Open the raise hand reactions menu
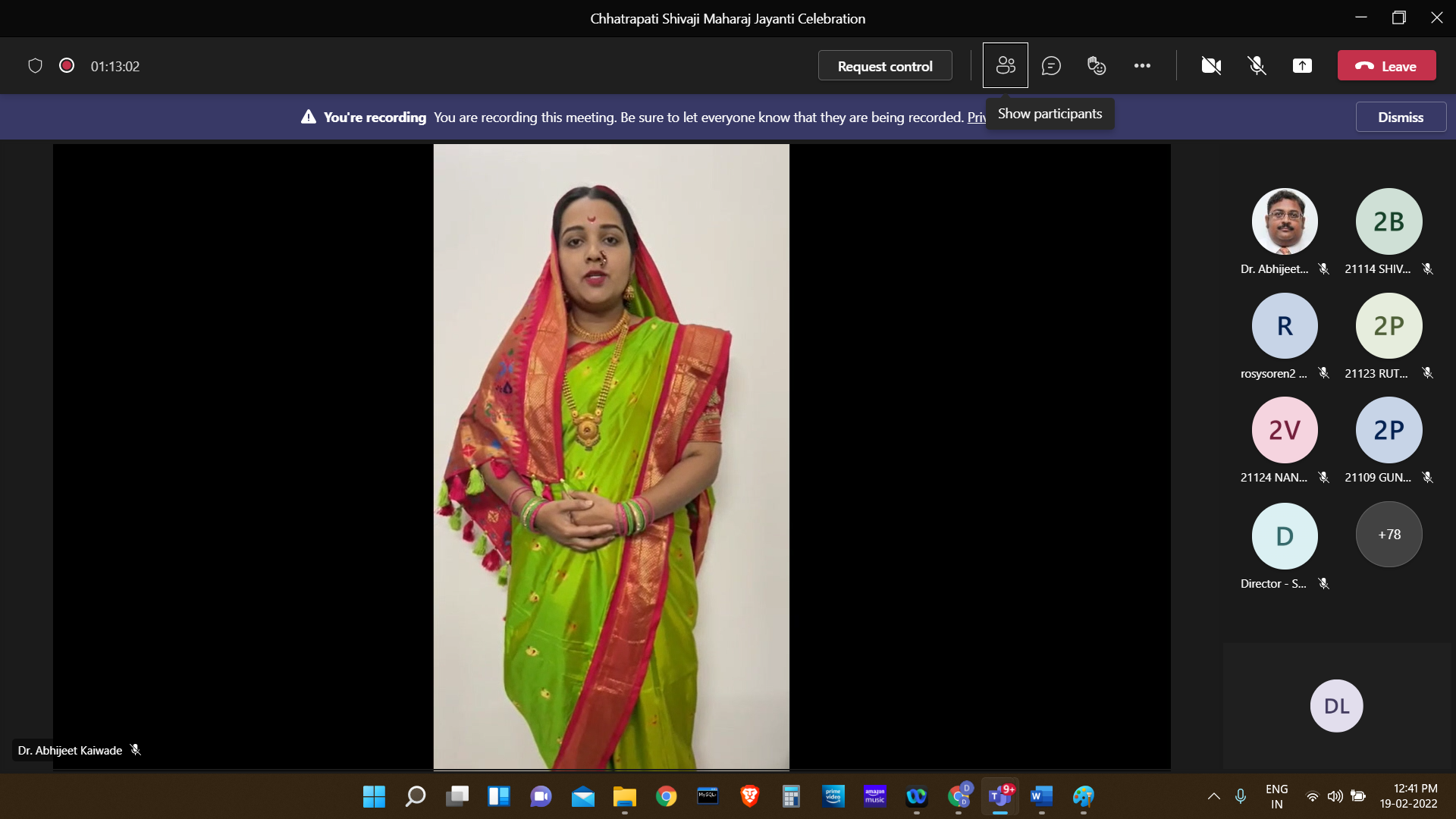Screen dimensions: 1456x819 pos(1097,66)
